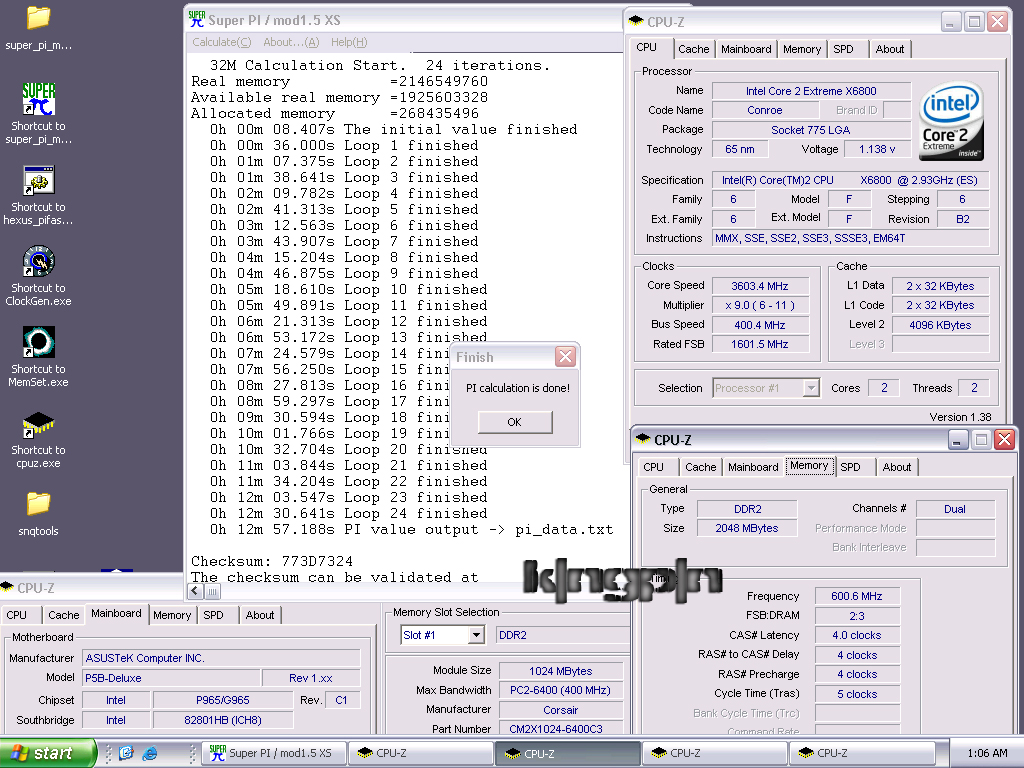
Task: Select Cache tab in bottom-left CPU-Z window
Action: pyautogui.click(x=64, y=615)
